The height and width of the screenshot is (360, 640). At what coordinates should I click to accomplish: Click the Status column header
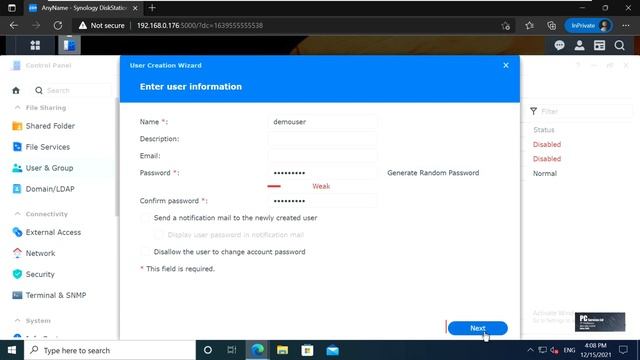(x=544, y=130)
